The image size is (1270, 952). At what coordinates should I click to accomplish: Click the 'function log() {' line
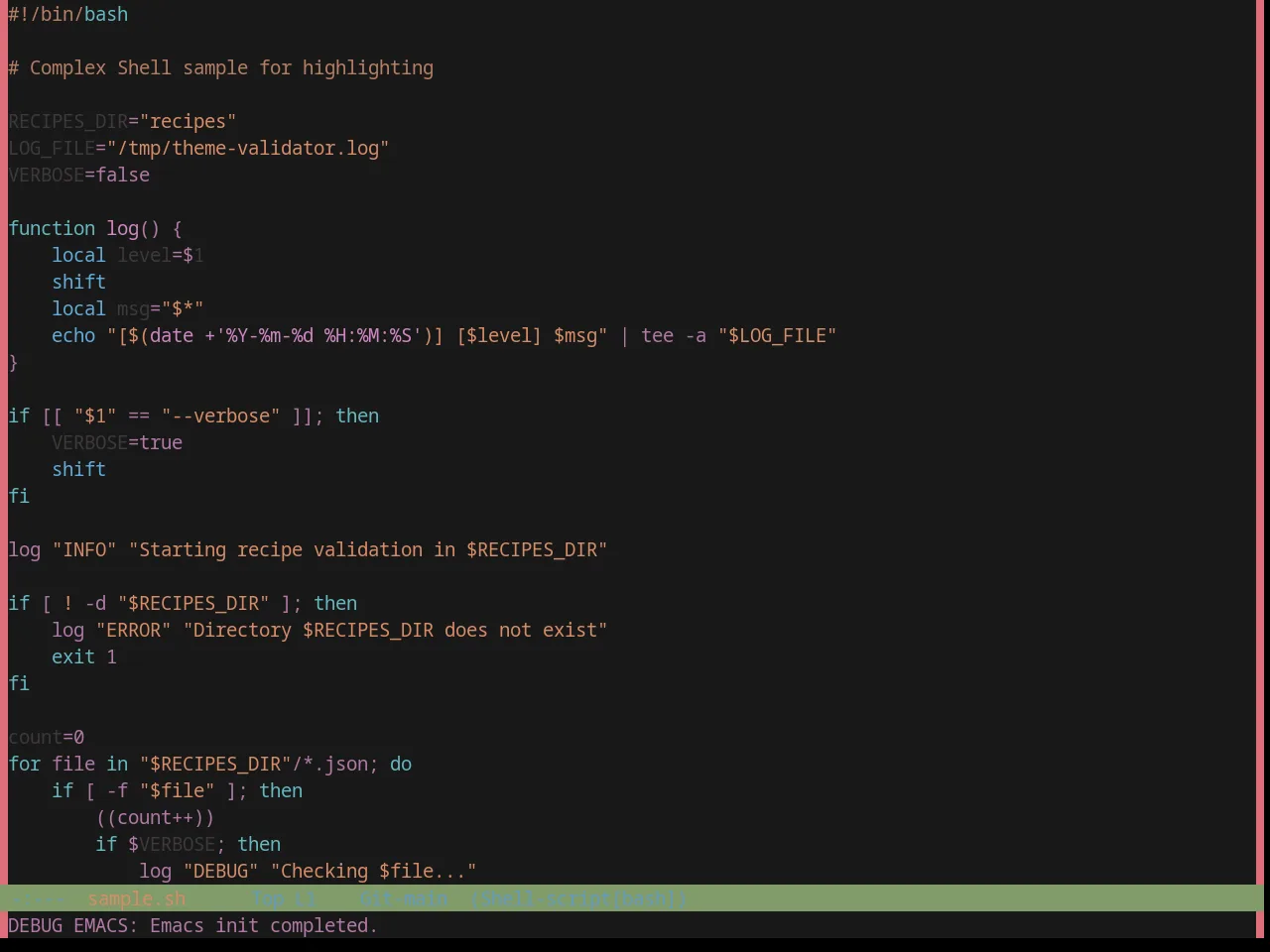coord(95,228)
